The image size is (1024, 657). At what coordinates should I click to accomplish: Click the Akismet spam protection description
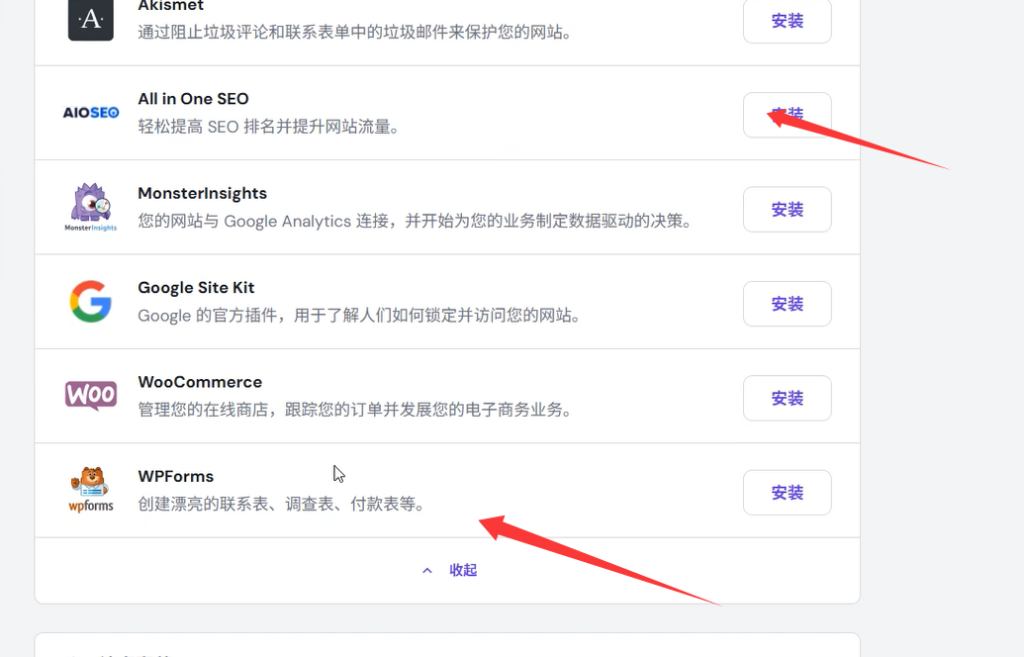click(x=355, y=33)
